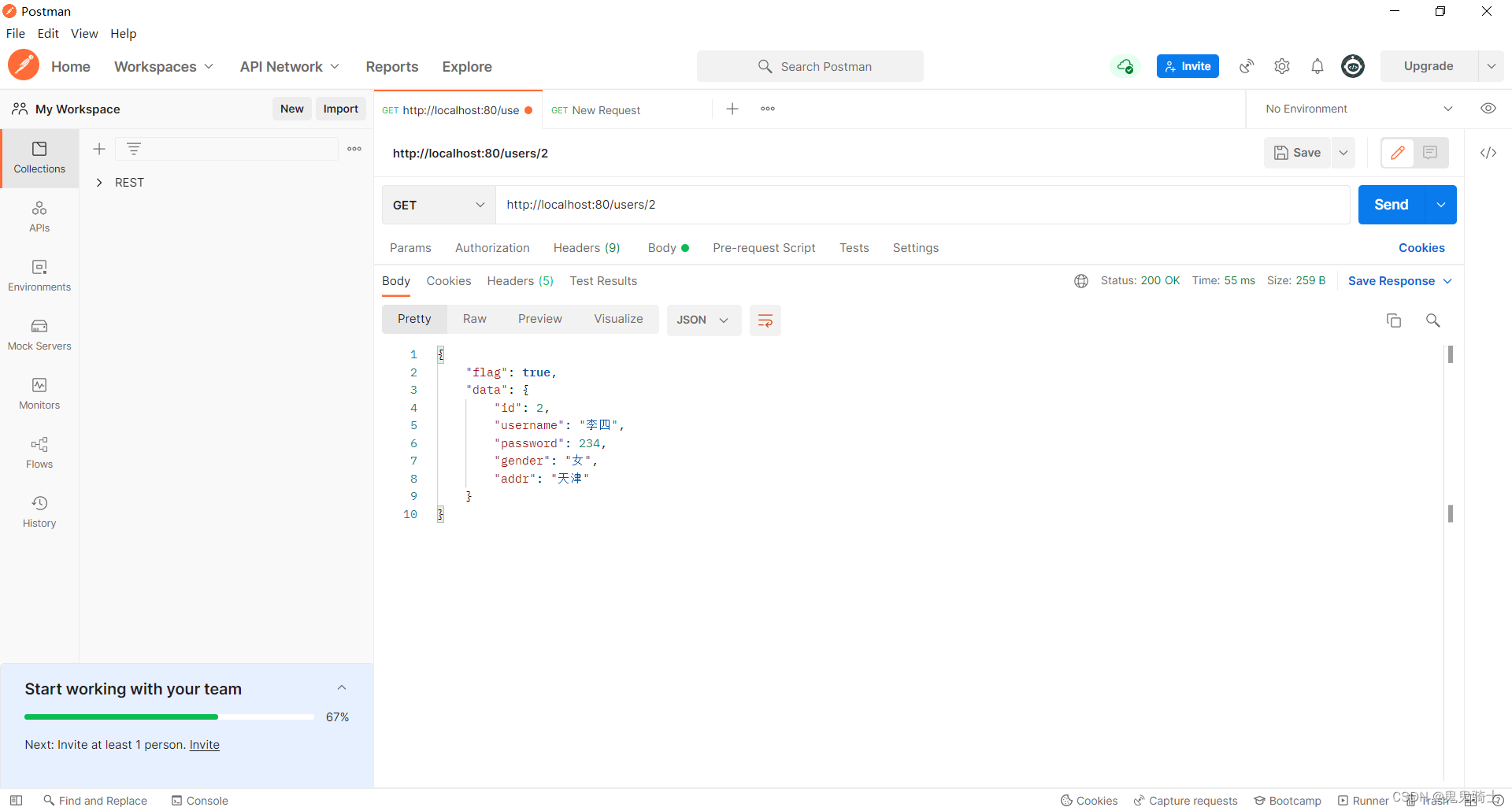Open the Workspaces dropdown

click(x=164, y=67)
